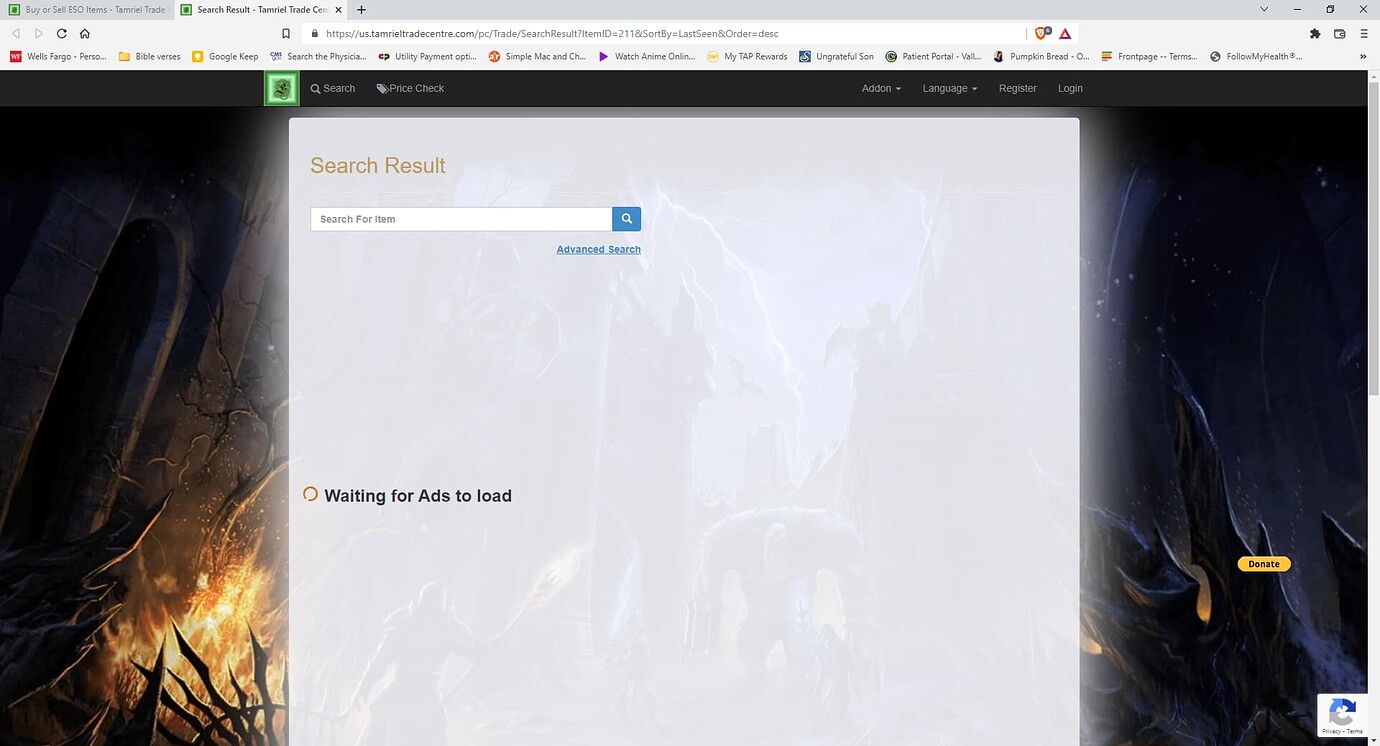Open the tab search down-chevron in title bar
1380x746 pixels.
coord(1264,9)
